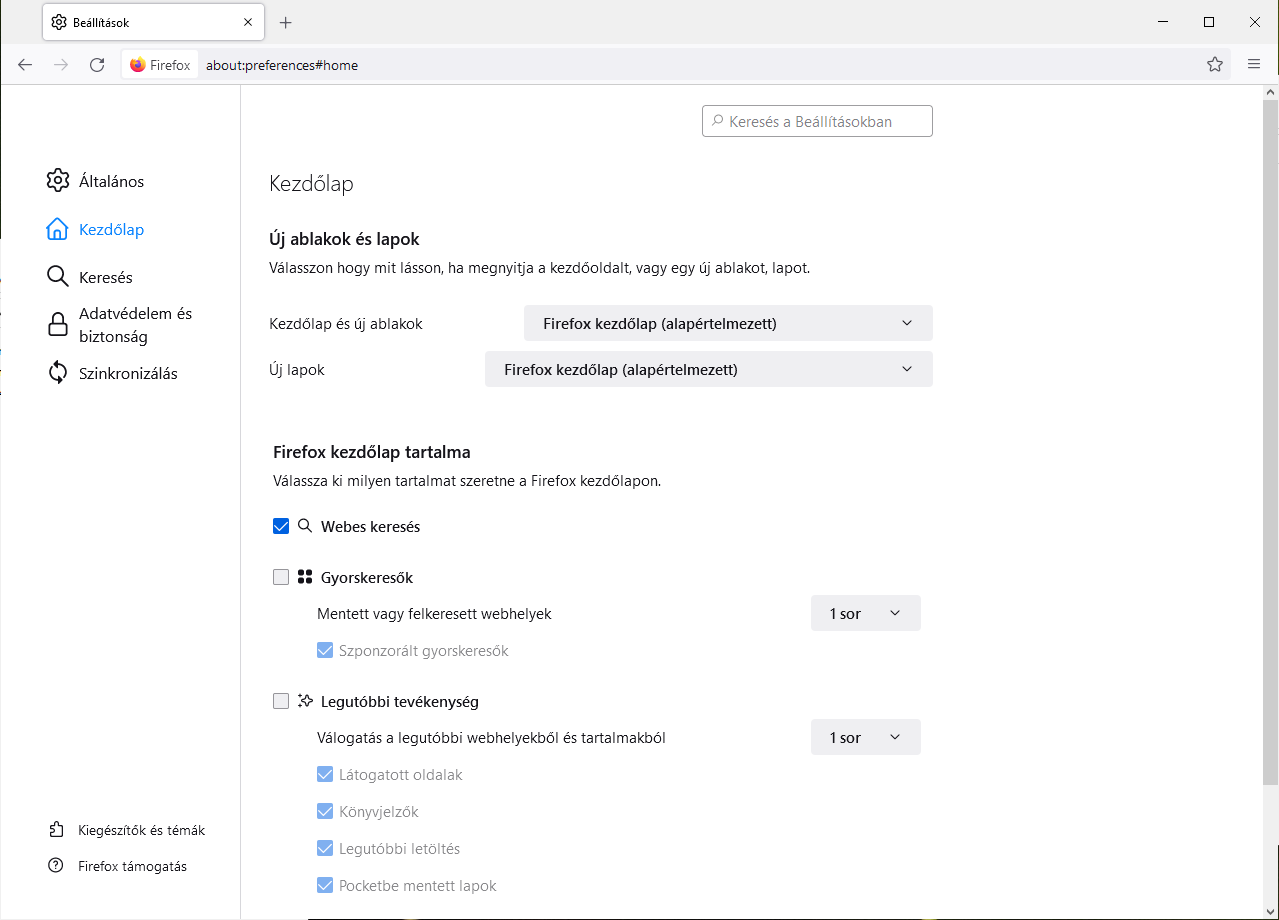Switch to the Keresés settings category
1279x920 pixels.
pos(106,277)
